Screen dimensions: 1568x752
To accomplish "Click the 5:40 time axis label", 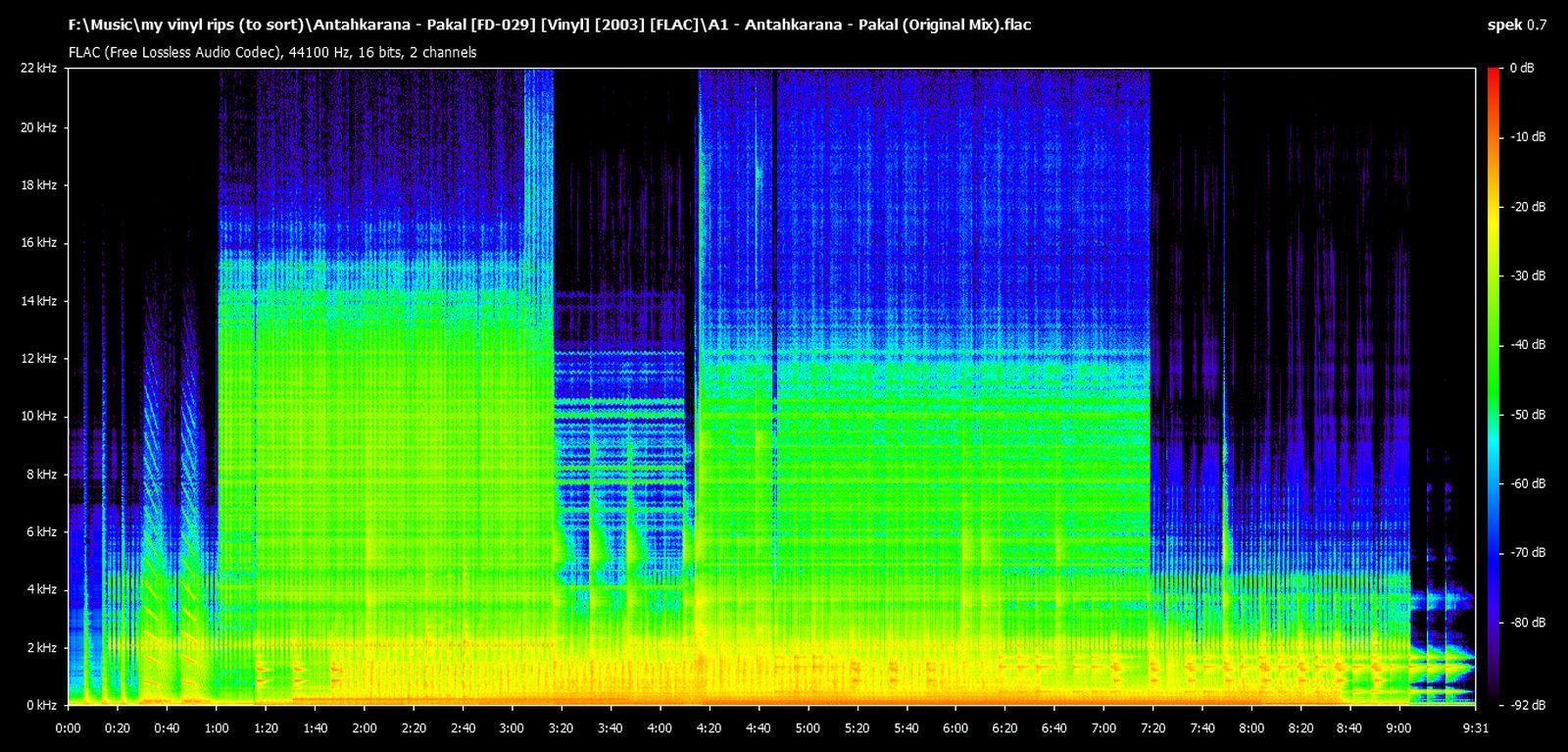I will click(906, 728).
